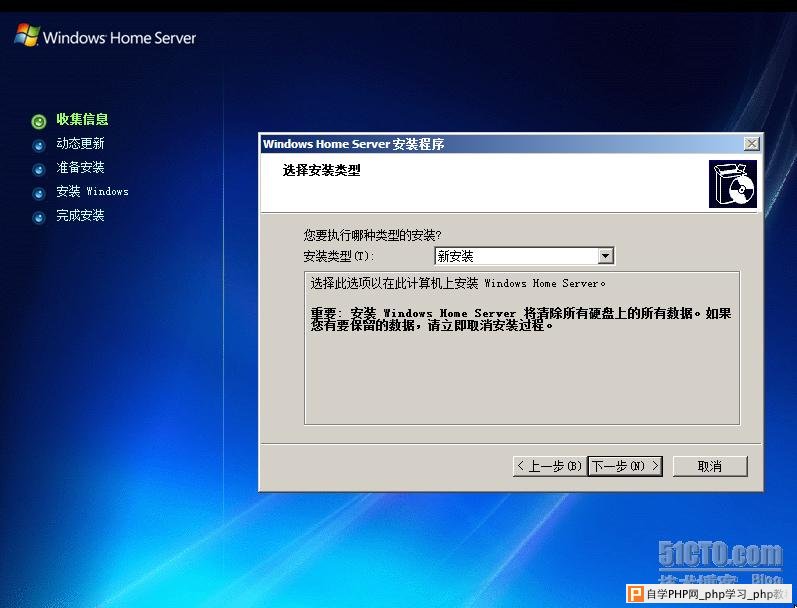This screenshot has width=797, height=608.
Task: Select the 动态更新 step text
Action: pyautogui.click(x=80, y=143)
